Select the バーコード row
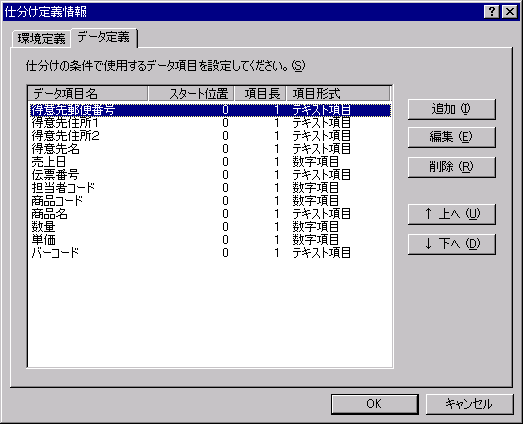The image size is (523, 424). point(210,253)
